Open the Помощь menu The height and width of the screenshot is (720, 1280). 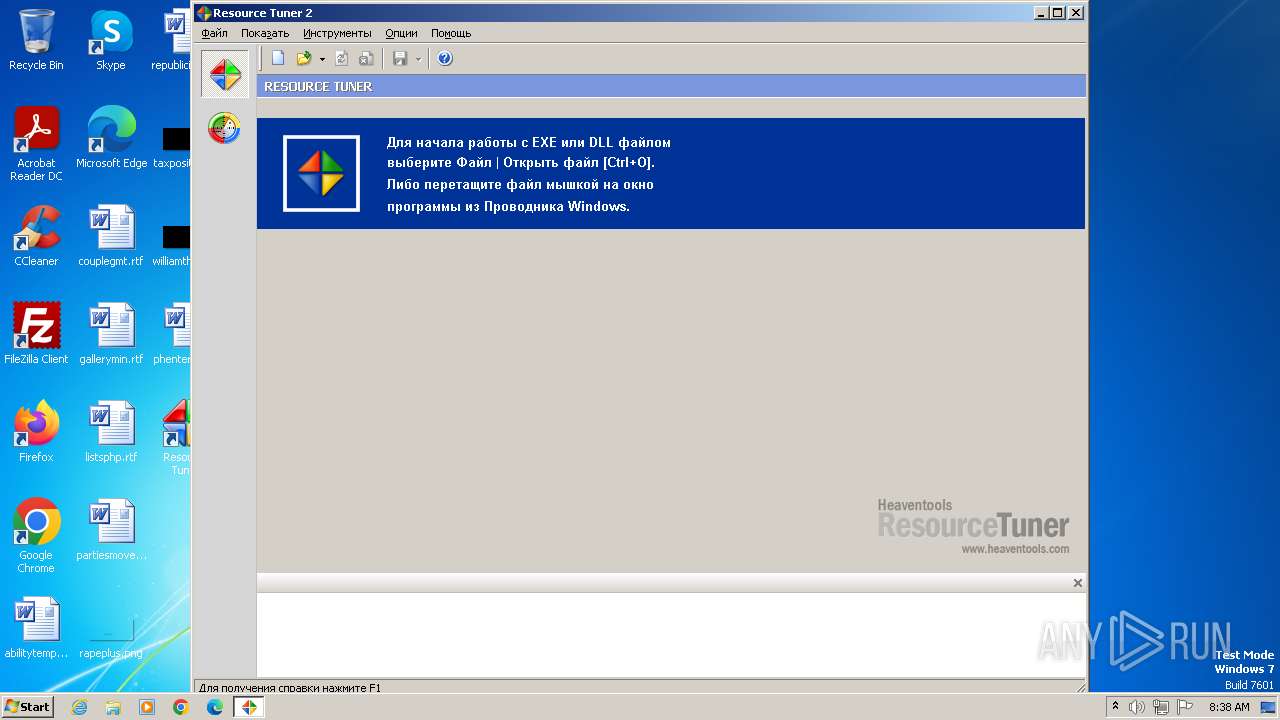(x=451, y=33)
